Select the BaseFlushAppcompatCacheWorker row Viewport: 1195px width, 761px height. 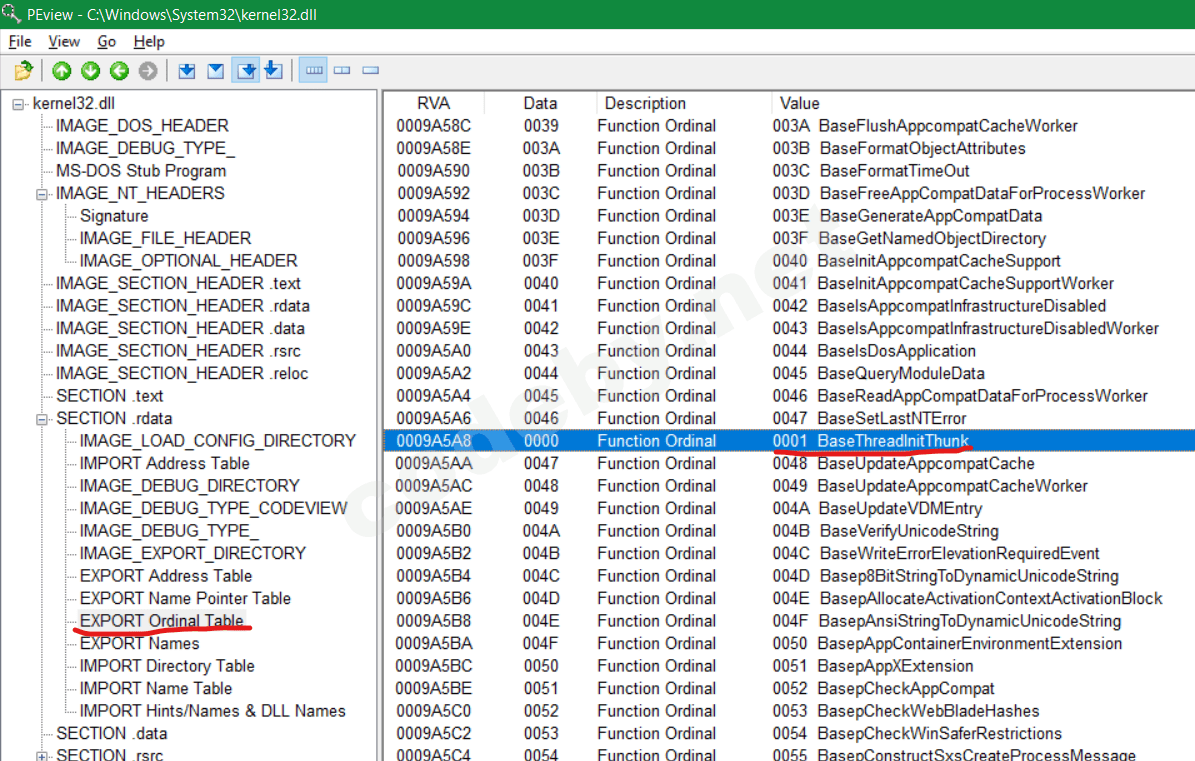point(789,126)
